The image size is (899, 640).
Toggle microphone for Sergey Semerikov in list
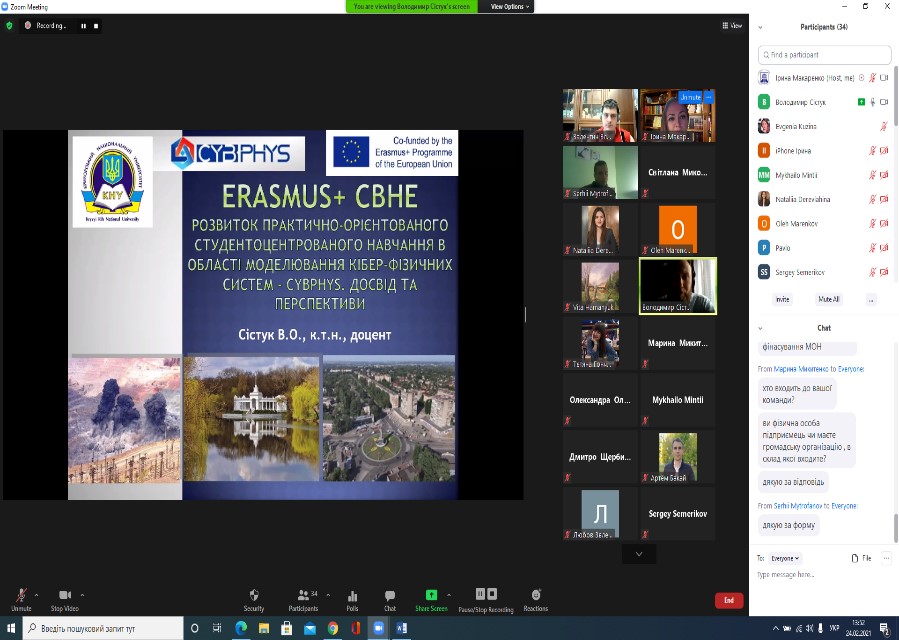tap(872, 272)
